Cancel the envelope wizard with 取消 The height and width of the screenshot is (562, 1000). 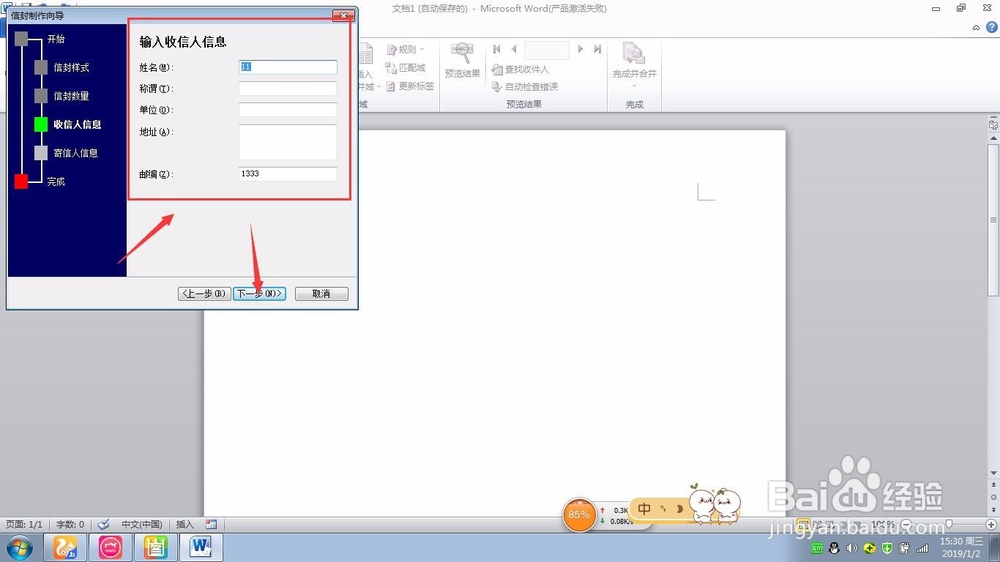tap(321, 293)
